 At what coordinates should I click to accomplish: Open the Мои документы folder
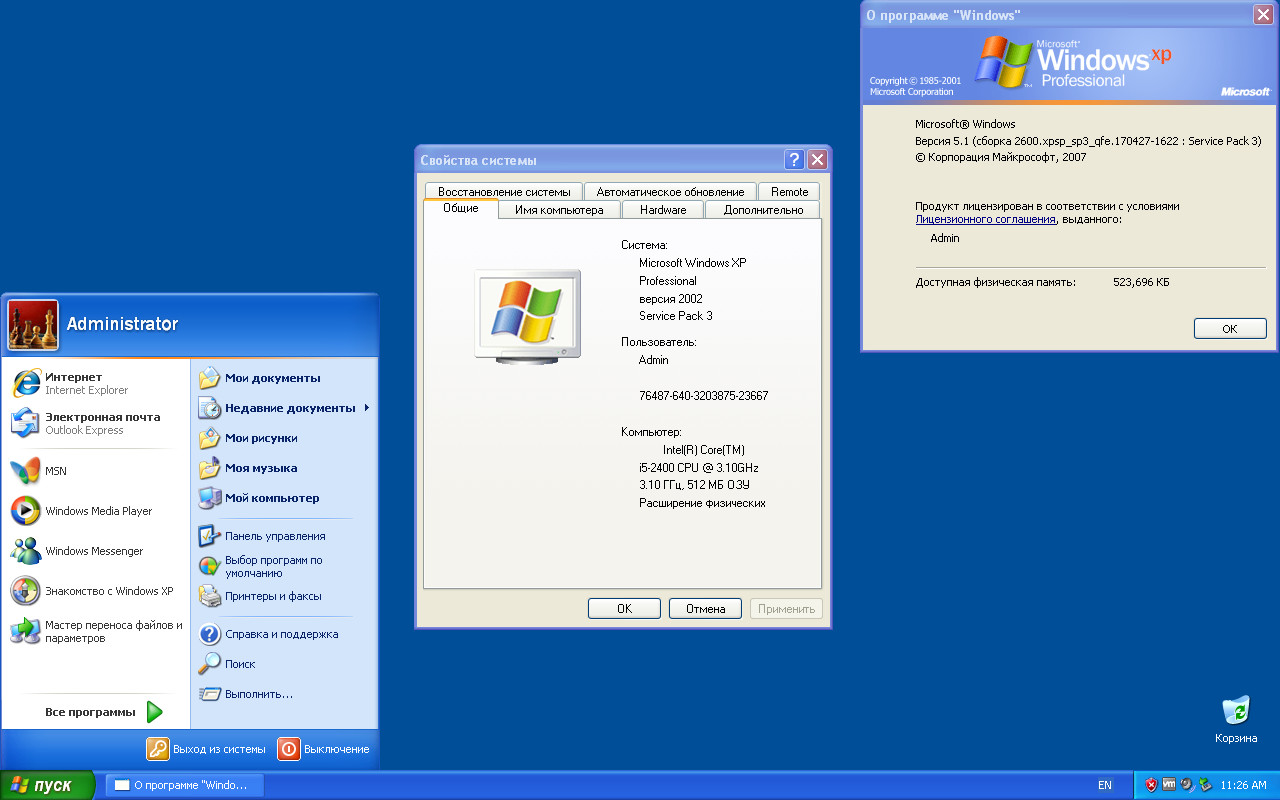point(283,378)
